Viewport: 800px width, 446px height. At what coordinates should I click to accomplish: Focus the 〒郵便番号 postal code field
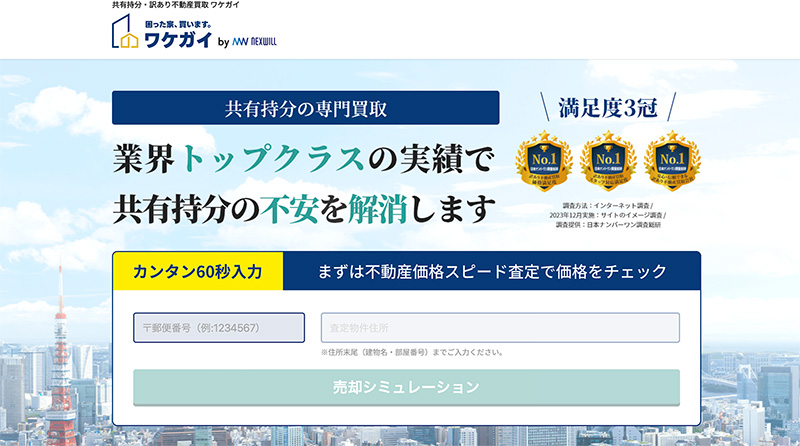219,328
